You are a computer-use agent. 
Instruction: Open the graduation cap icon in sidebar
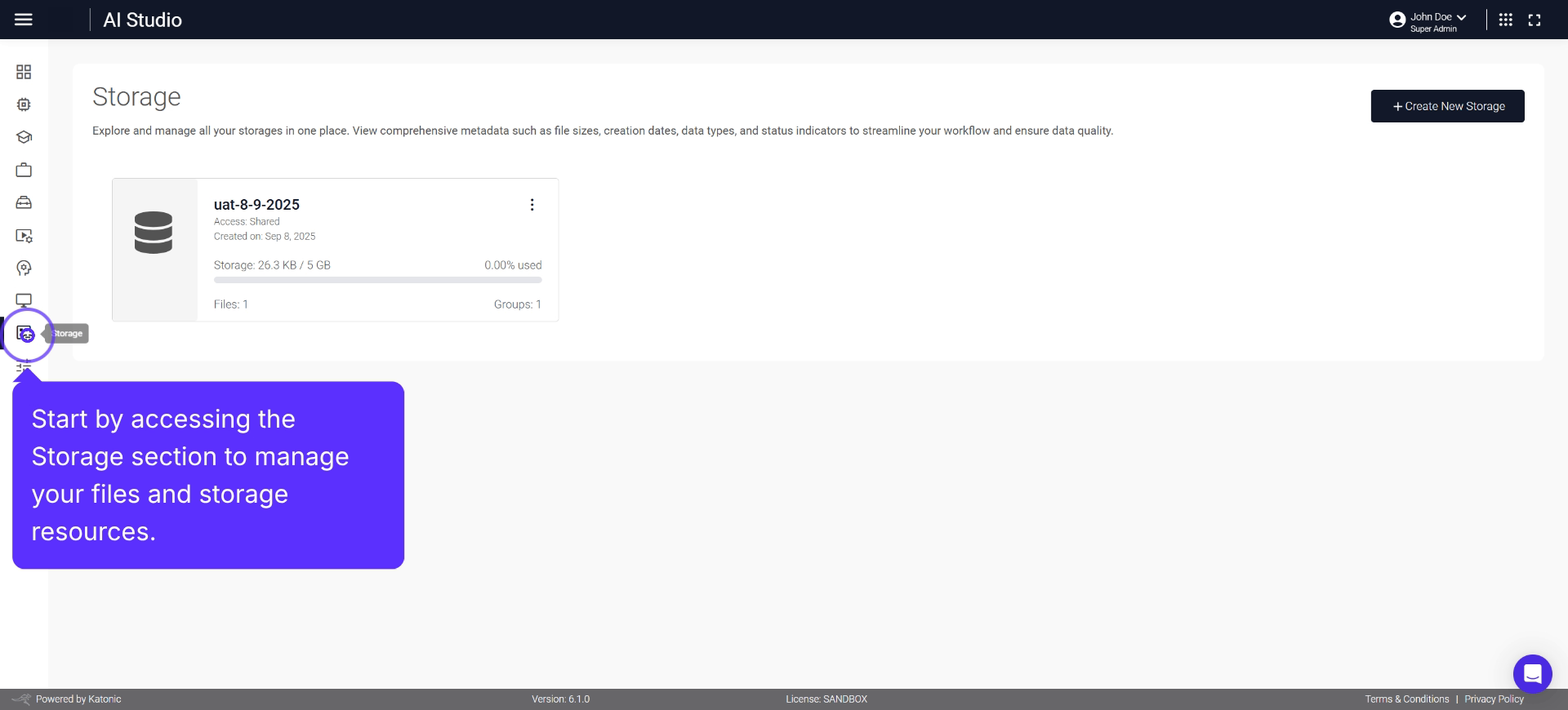point(24,137)
